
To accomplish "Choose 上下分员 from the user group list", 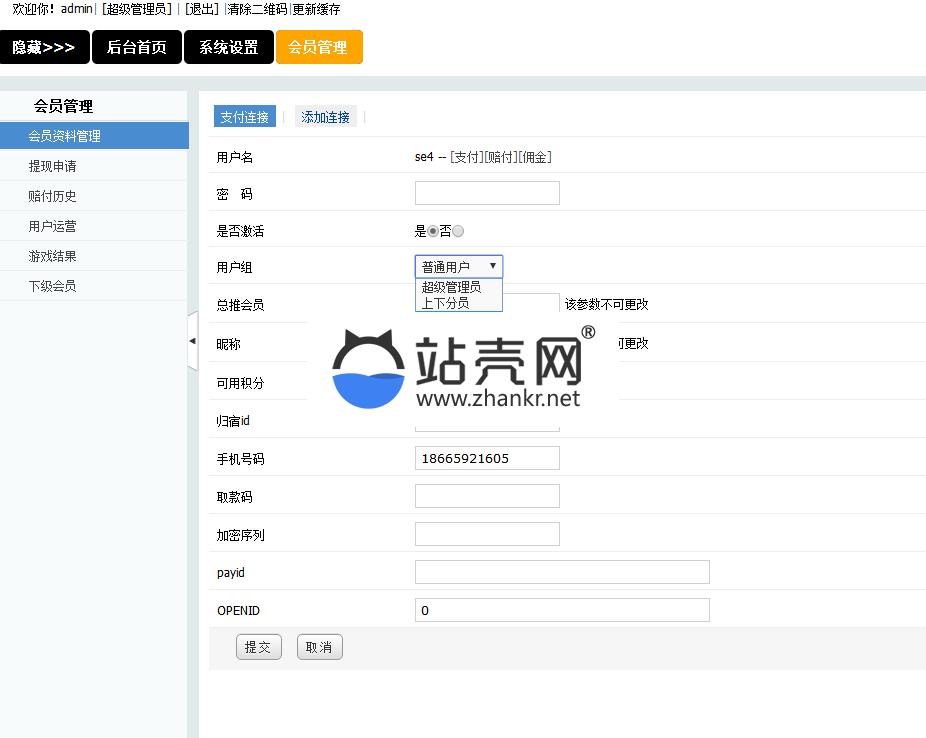I will pos(445,302).
